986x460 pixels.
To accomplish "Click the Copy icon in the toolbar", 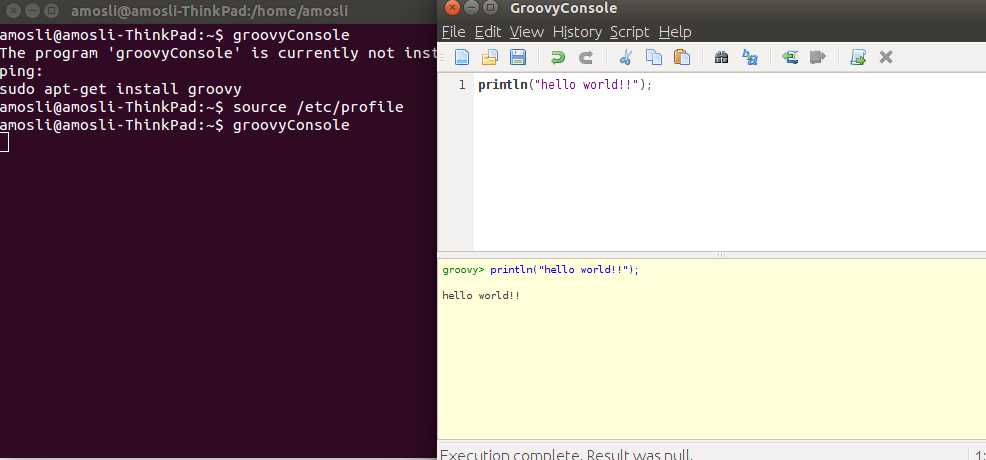I will [654, 57].
